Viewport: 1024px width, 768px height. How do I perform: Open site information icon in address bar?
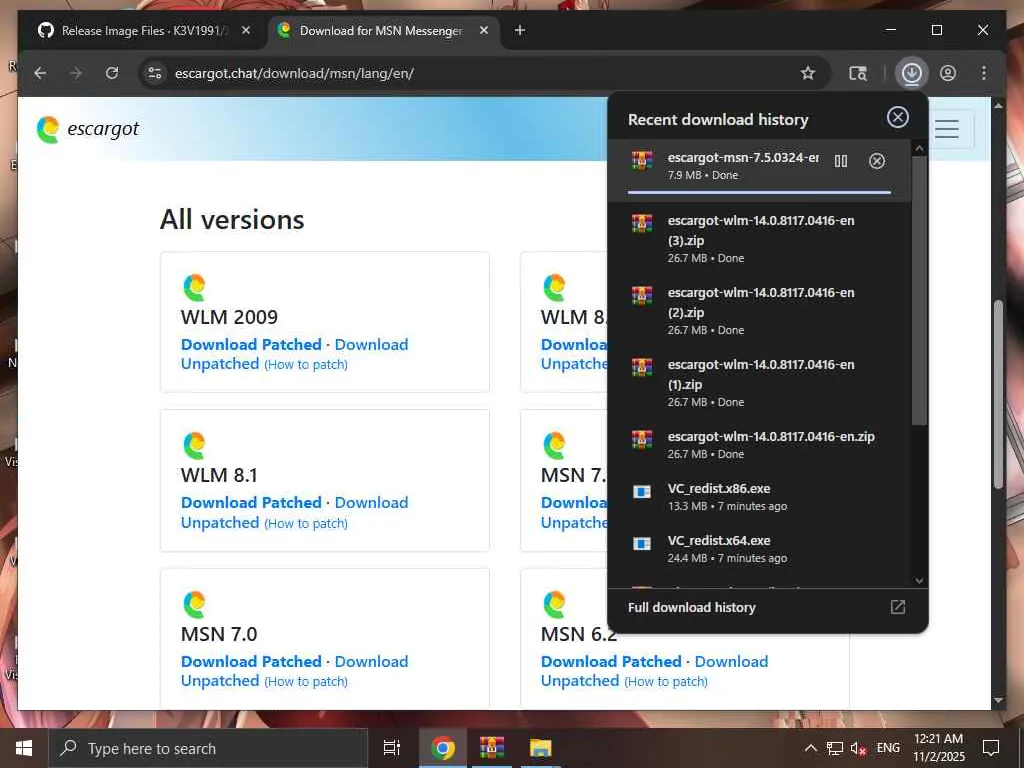(x=155, y=73)
